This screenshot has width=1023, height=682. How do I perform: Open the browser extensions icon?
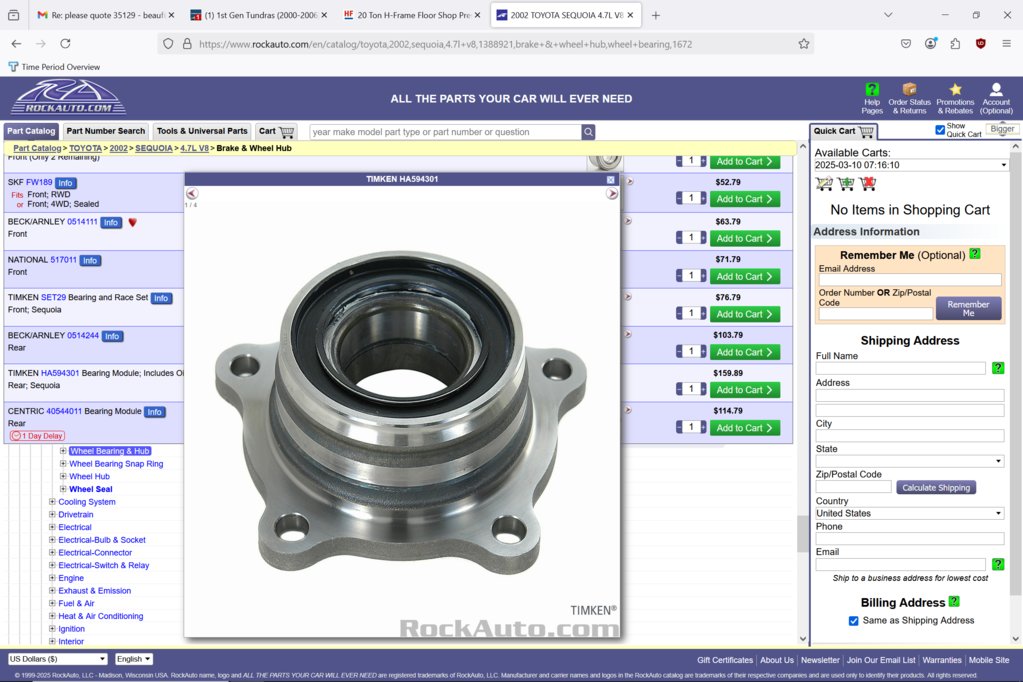coord(955,44)
